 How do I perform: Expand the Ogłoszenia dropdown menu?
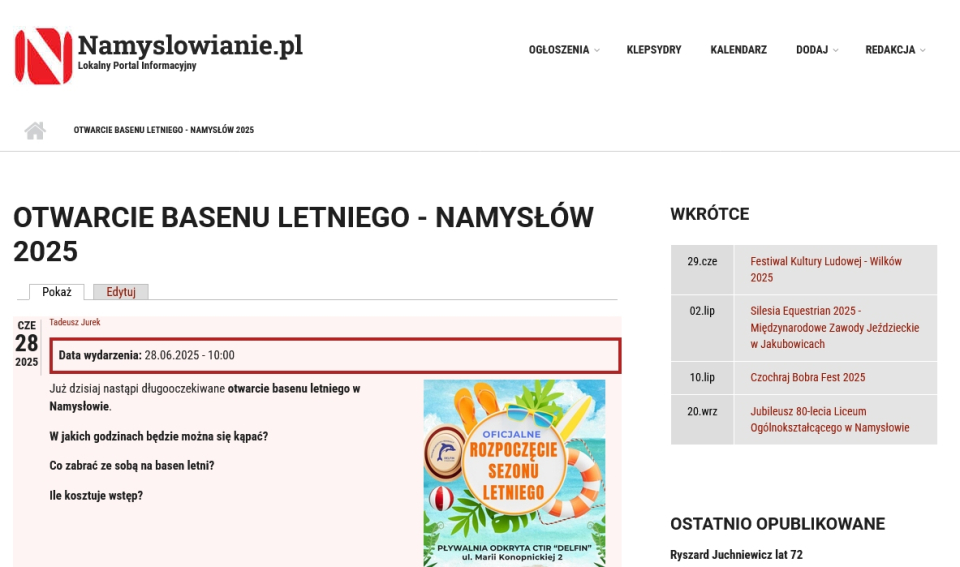[563, 50]
